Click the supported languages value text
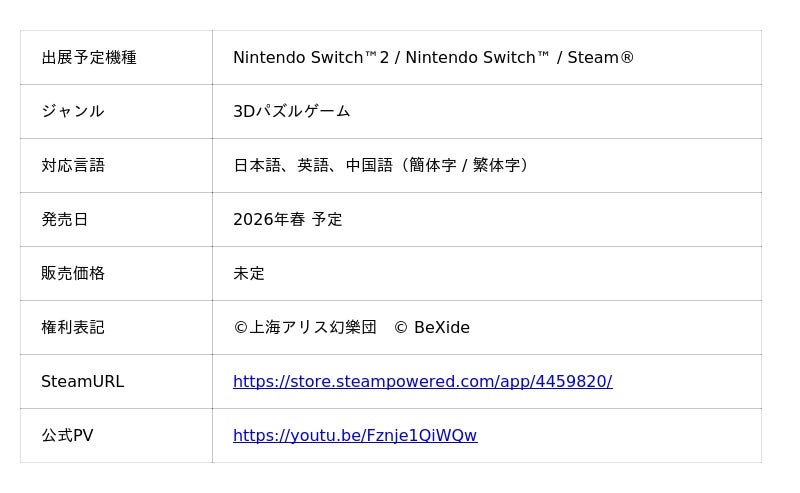 [381, 166]
